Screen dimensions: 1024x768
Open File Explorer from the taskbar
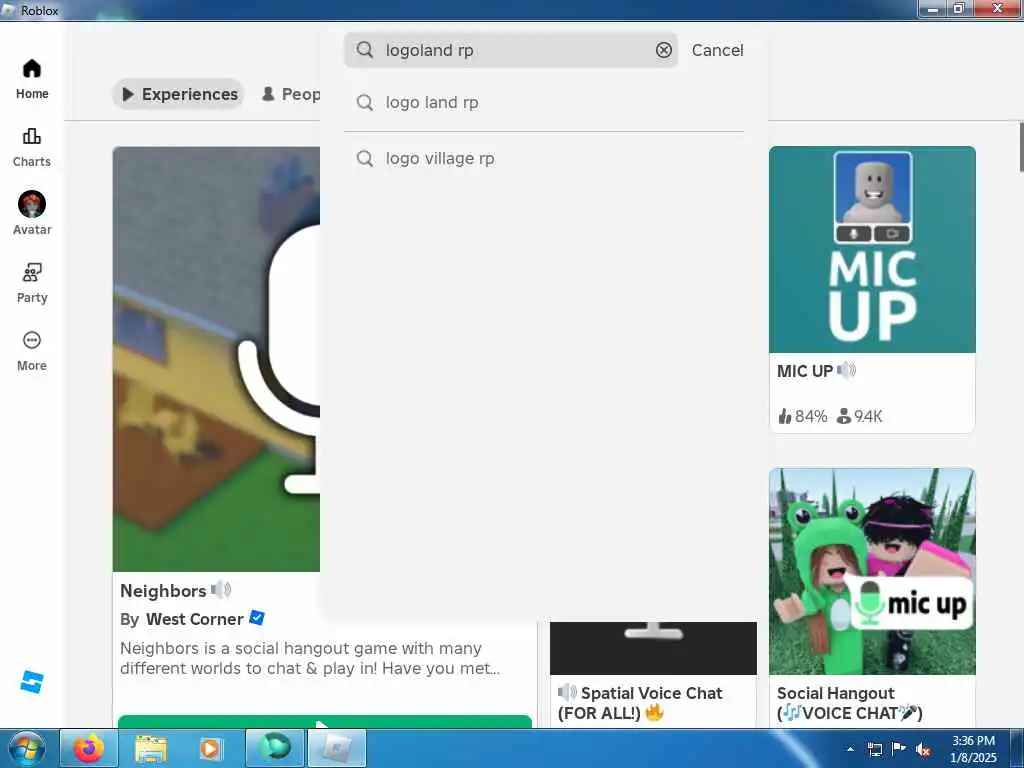coord(151,748)
